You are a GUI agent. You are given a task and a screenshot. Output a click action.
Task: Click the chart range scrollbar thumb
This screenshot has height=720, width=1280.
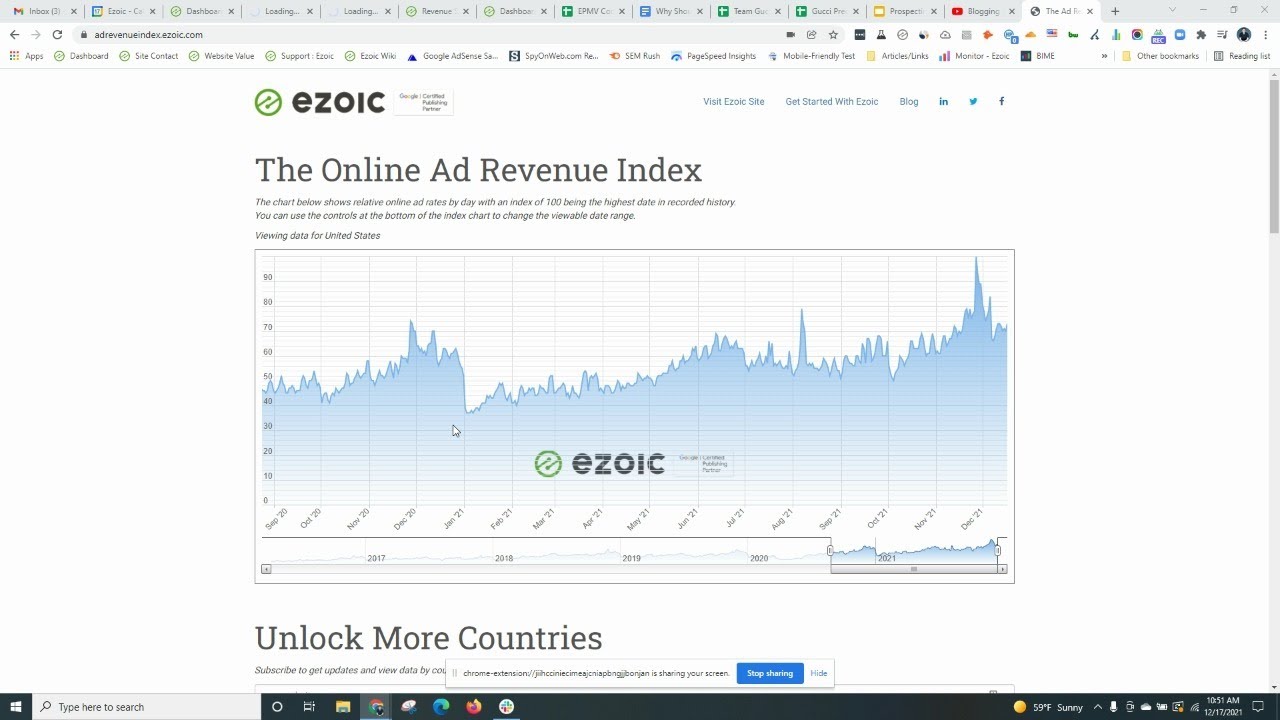coord(913,569)
